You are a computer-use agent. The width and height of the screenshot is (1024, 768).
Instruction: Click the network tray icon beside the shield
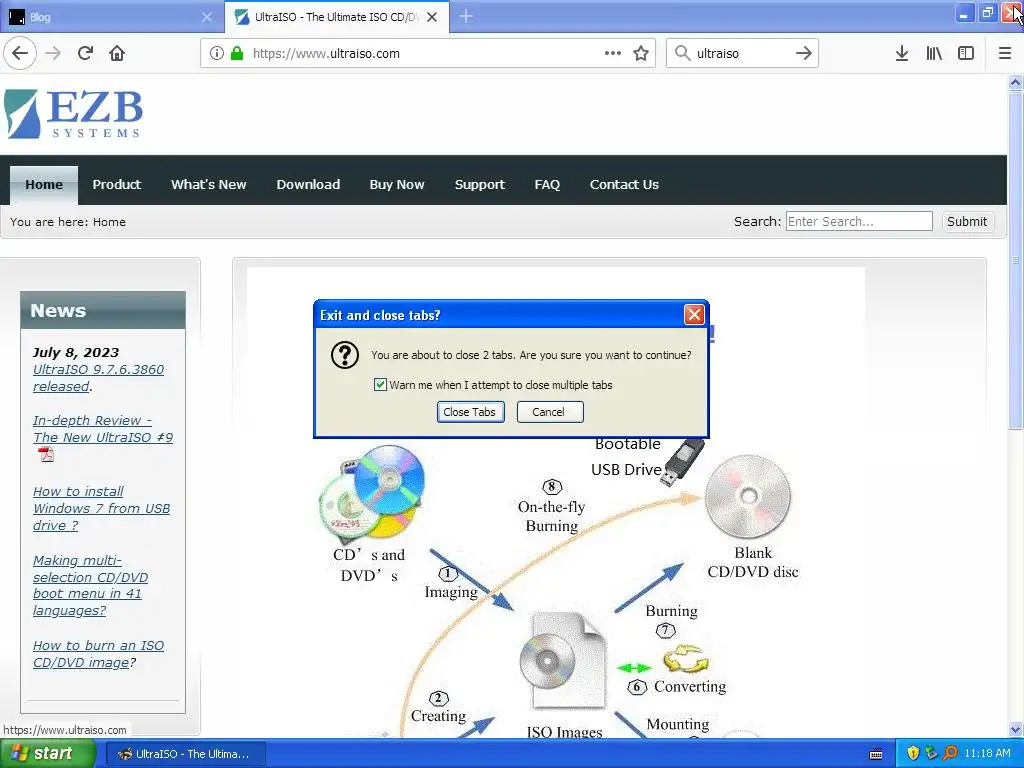931,753
